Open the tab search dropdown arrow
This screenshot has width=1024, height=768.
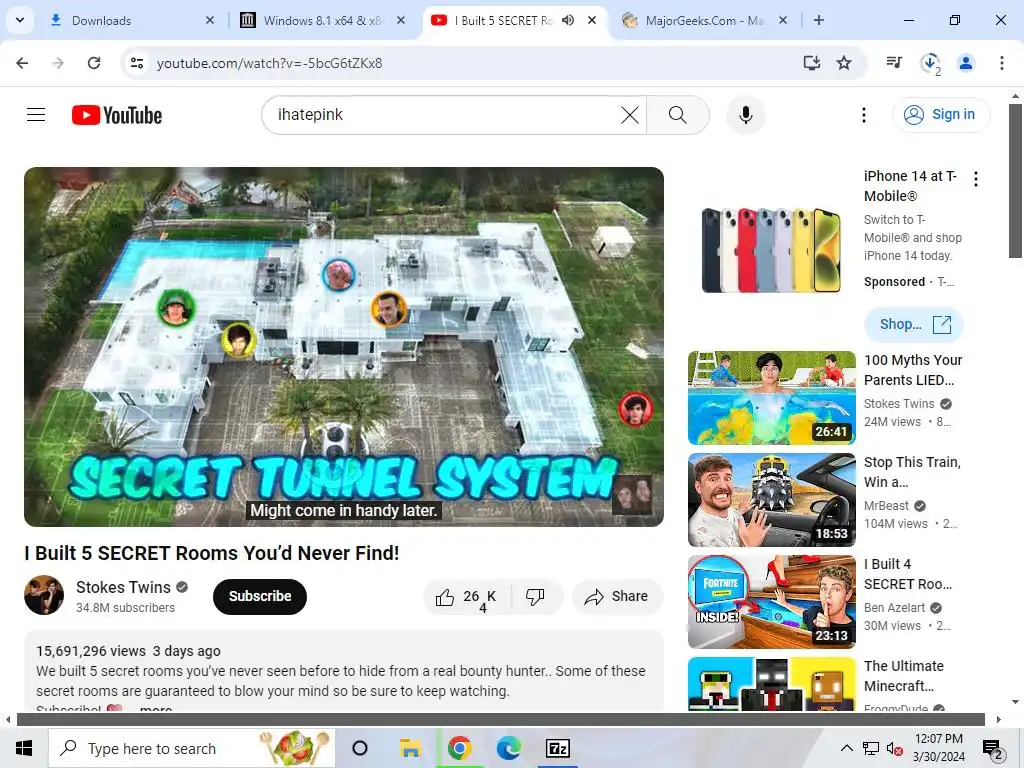[20, 20]
